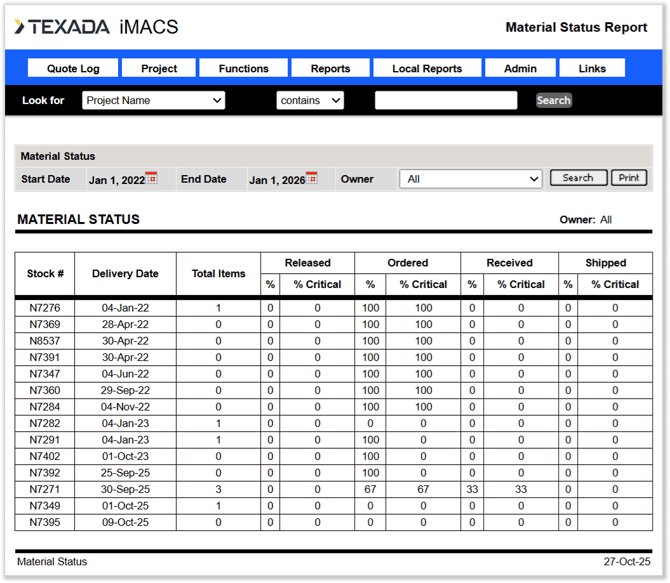Select stock number N7276 row
This screenshot has height=583, width=670.
pos(45,308)
